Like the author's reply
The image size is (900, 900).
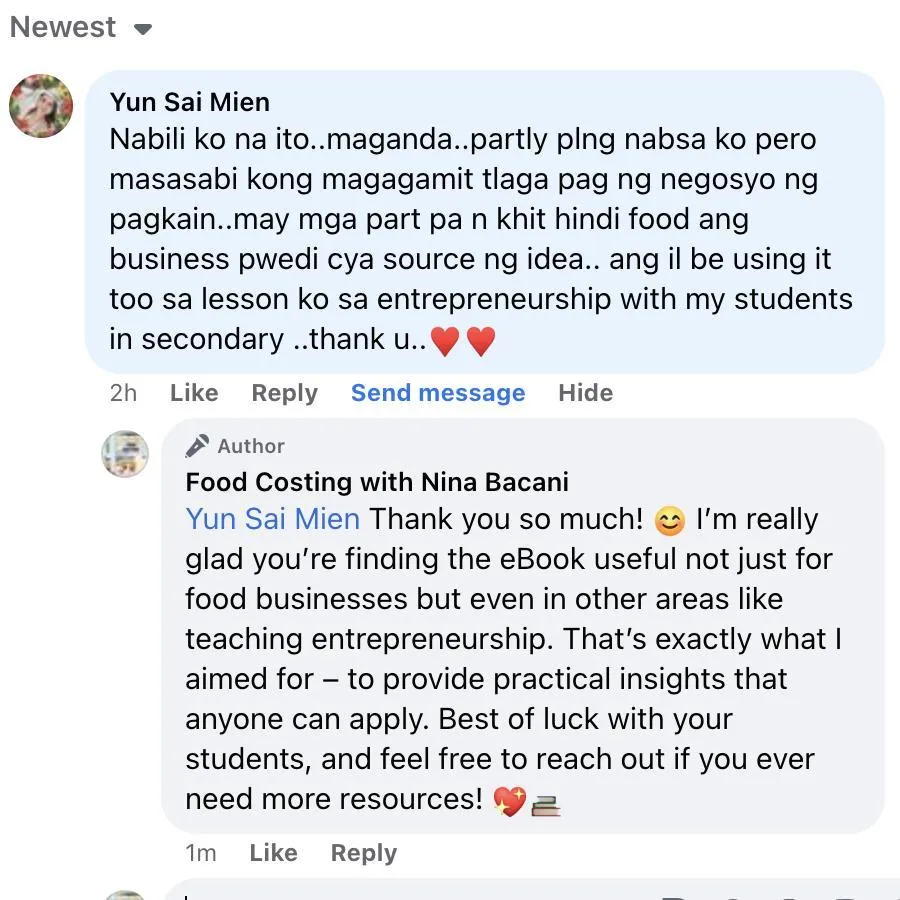tap(273, 853)
